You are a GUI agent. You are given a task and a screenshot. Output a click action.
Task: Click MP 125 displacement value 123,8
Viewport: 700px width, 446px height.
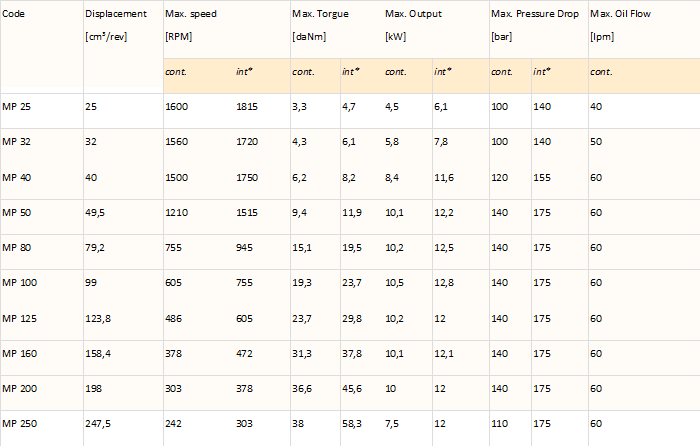[98, 319]
